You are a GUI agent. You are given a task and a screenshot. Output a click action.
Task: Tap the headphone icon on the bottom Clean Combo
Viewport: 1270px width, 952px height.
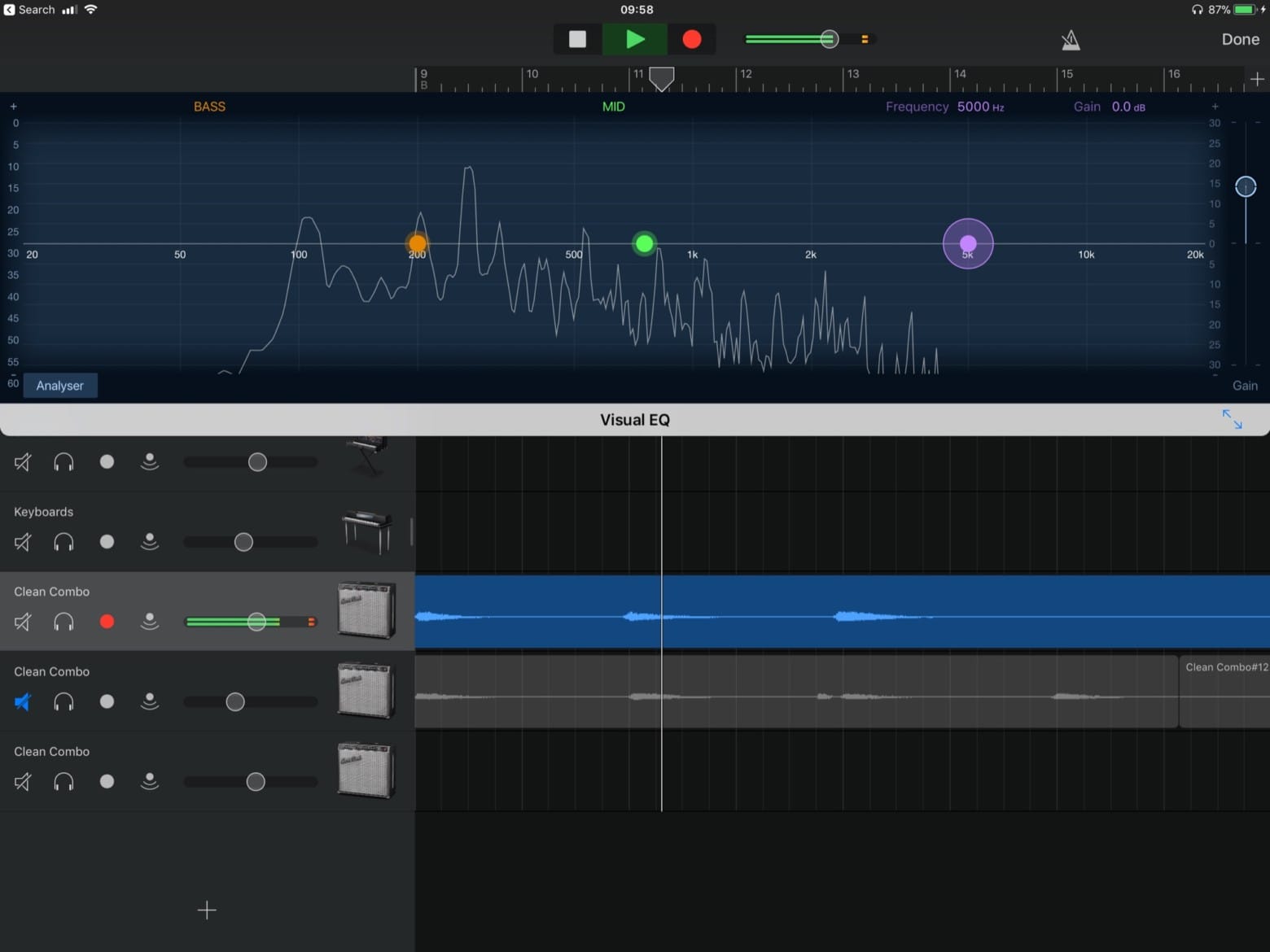63,781
